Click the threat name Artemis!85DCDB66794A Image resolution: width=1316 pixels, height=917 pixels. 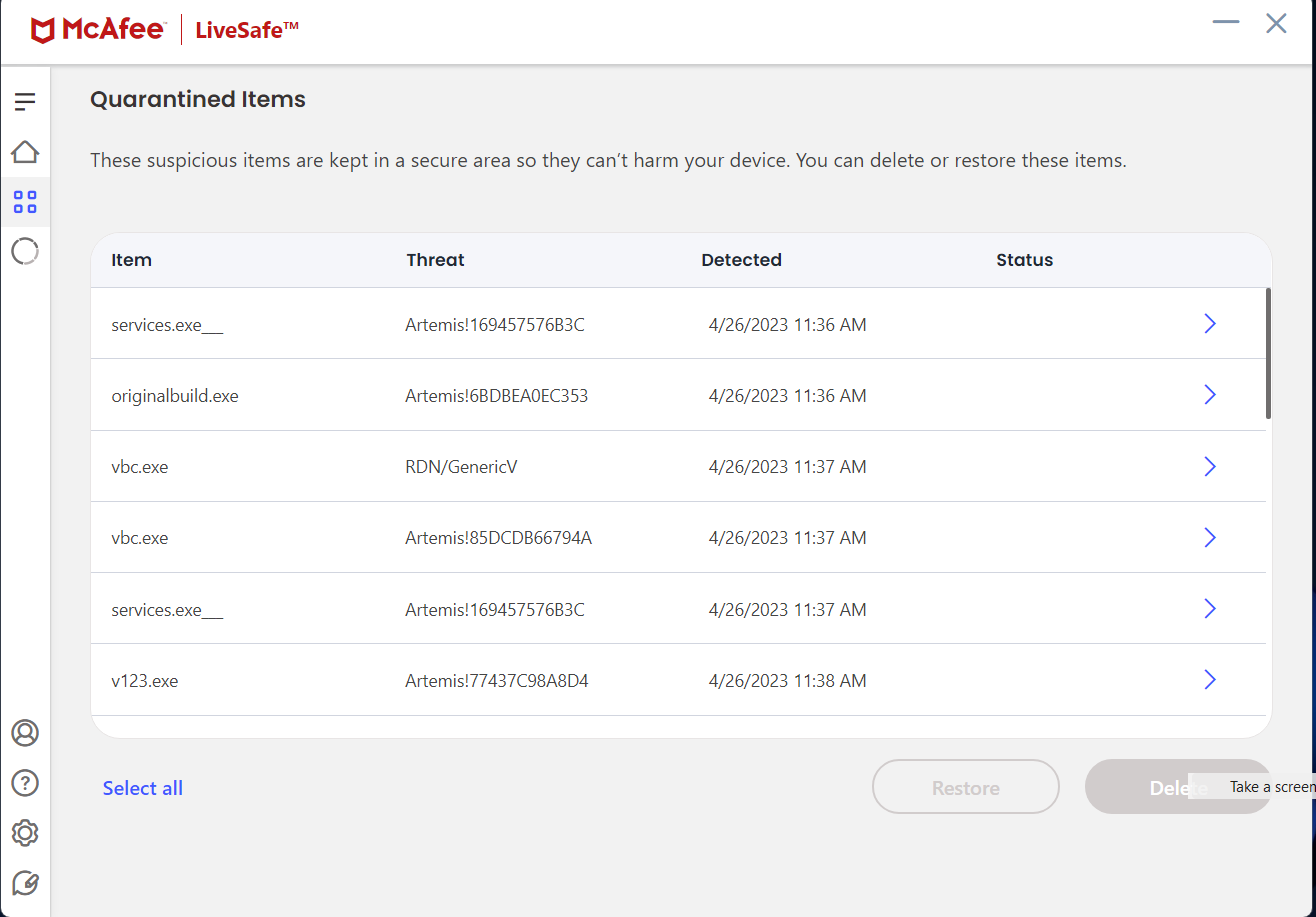tap(498, 538)
